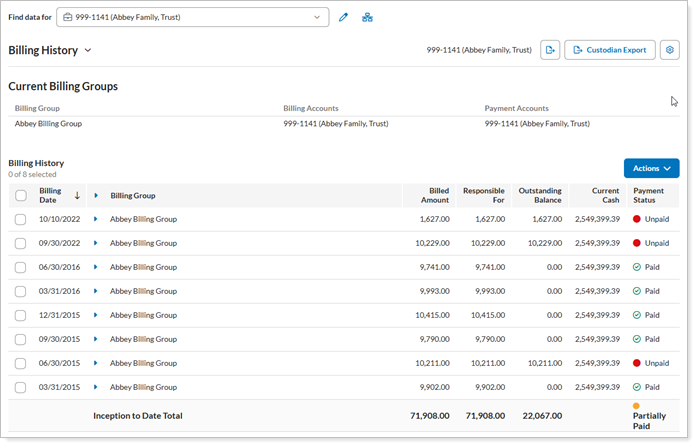Sort by the Payment Status column header
Image resolution: width=697 pixels, height=447 pixels.
648,196
